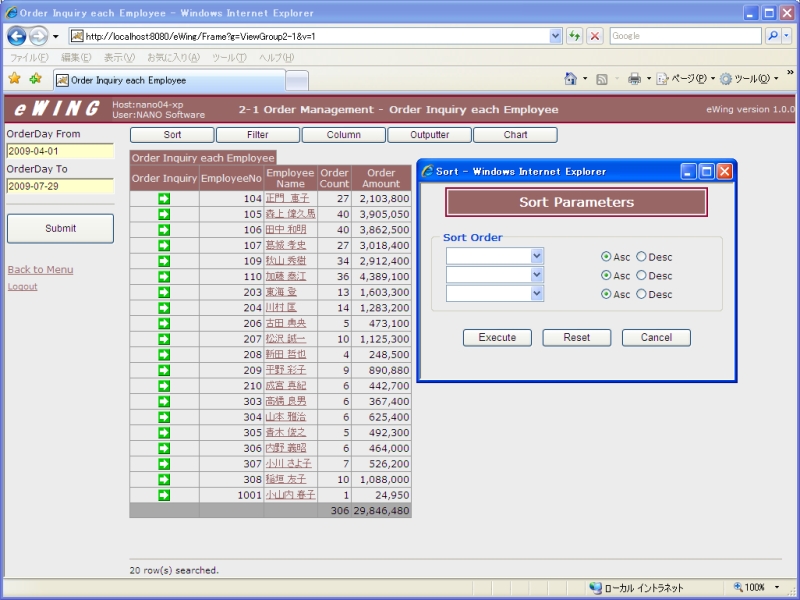Open order inquiry arrow for employee 107
Image resolution: width=800 pixels, height=600 pixels.
tap(164, 245)
